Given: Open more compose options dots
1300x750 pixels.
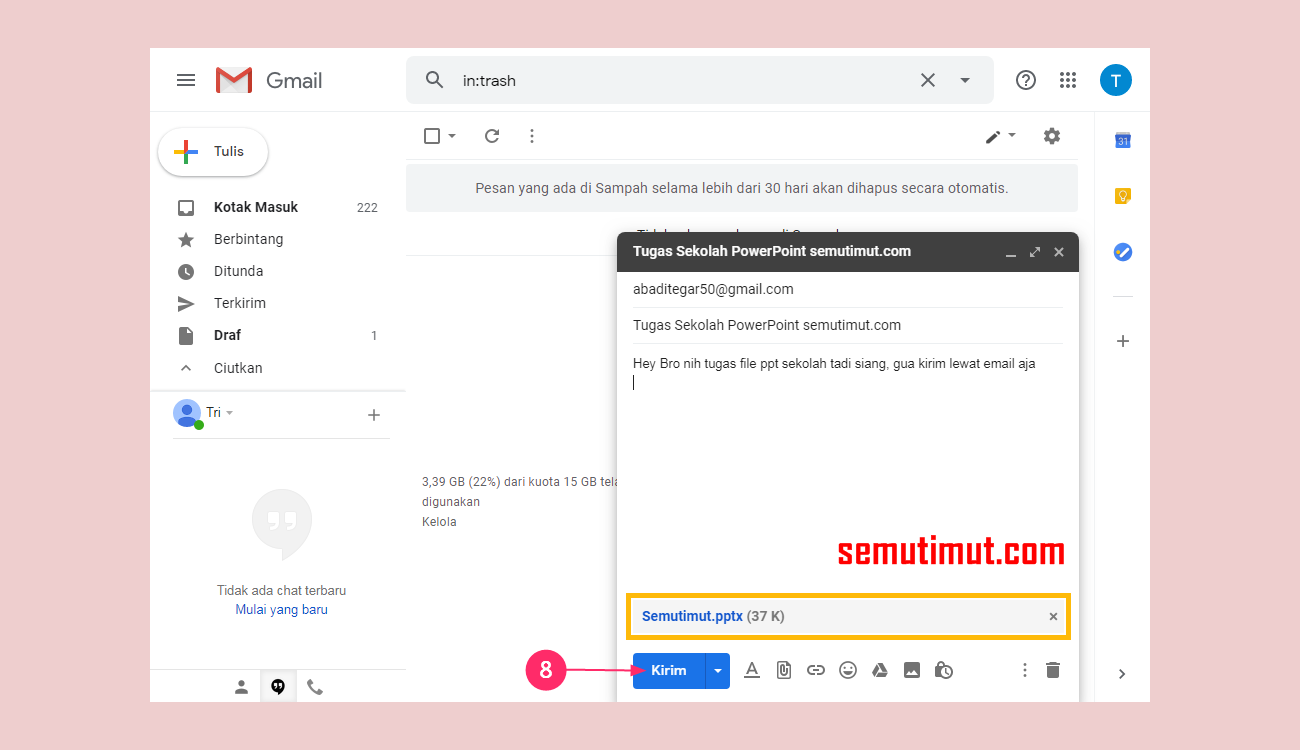Looking at the screenshot, I should 1024,671.
